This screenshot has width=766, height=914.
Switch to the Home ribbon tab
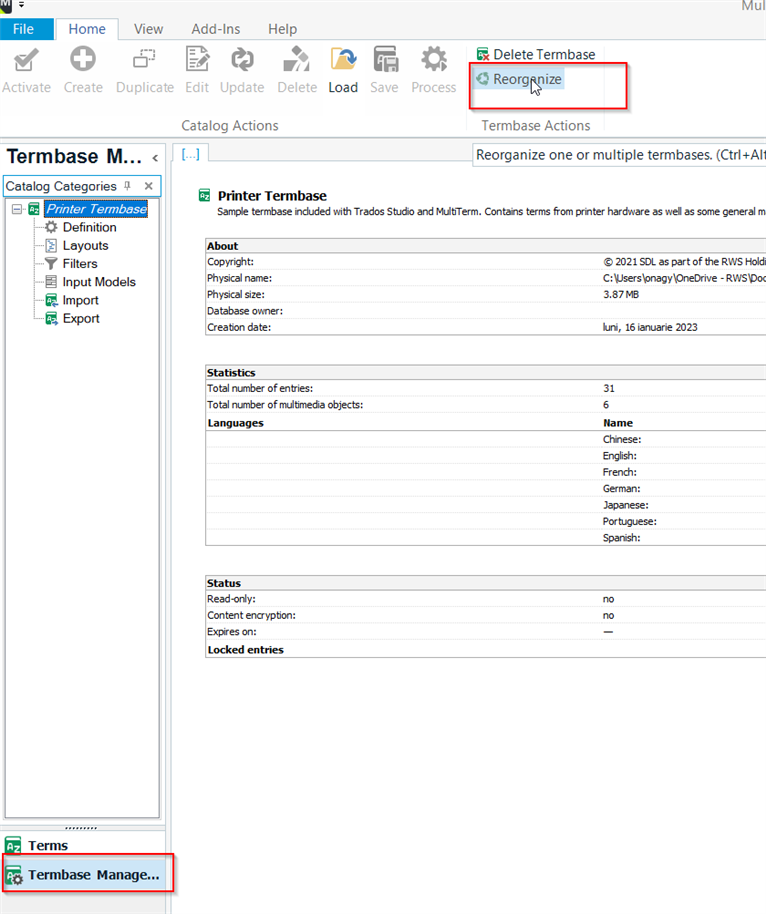click(87, 29)
